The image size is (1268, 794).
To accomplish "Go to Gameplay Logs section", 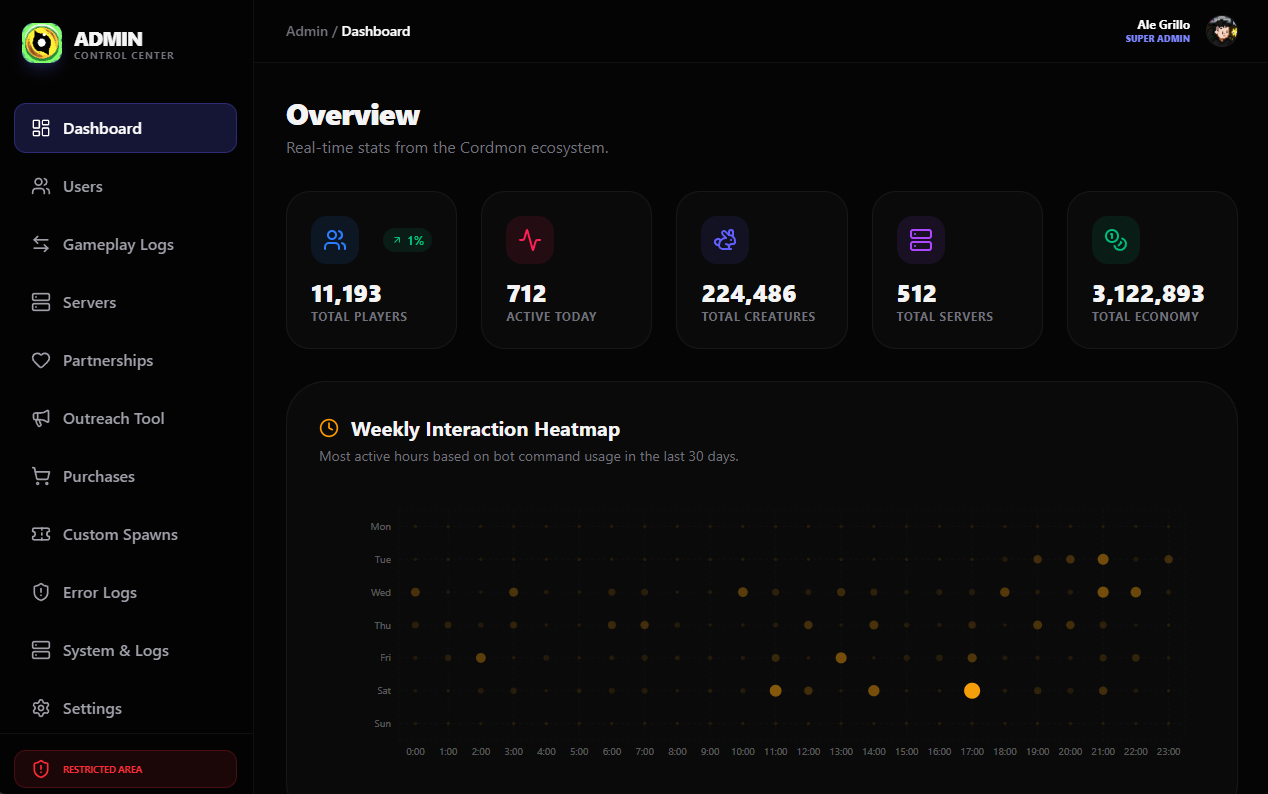I will [118, 245].
